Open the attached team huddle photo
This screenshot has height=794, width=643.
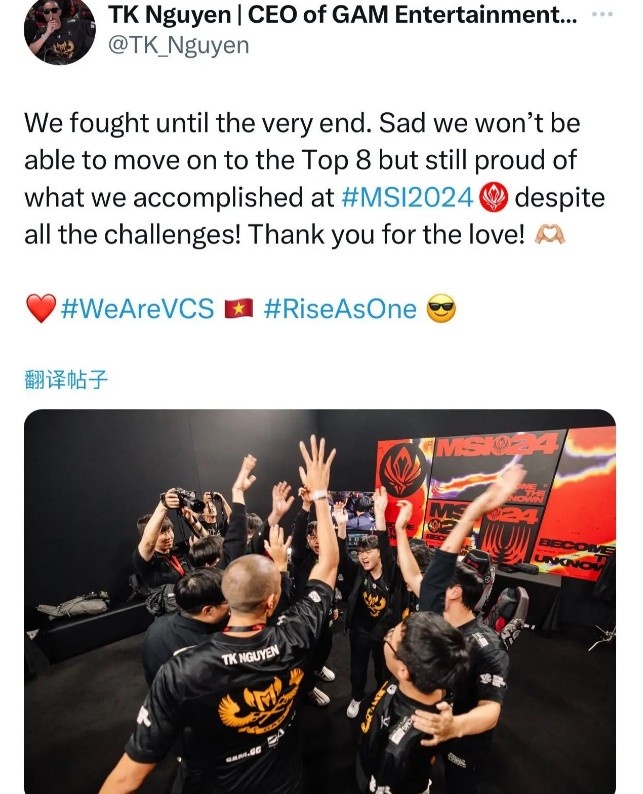point(320,602)
